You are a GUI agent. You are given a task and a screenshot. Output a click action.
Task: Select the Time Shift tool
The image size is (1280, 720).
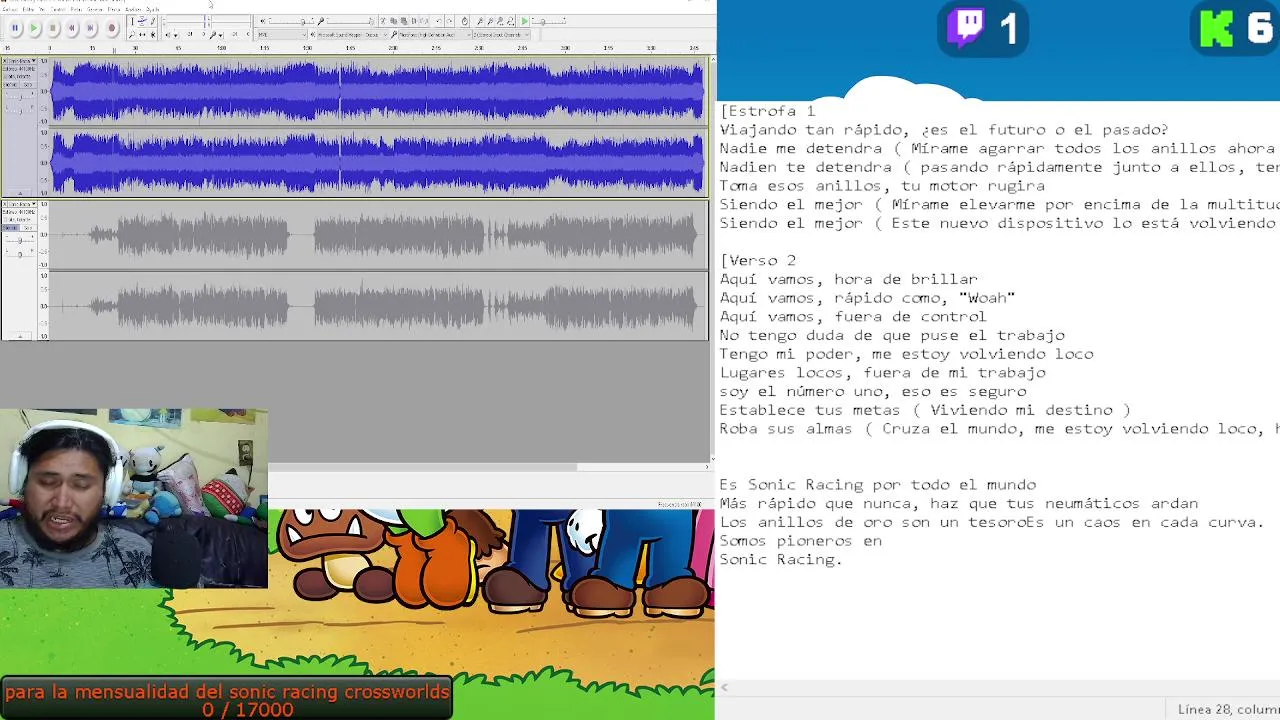coord(142,35)
